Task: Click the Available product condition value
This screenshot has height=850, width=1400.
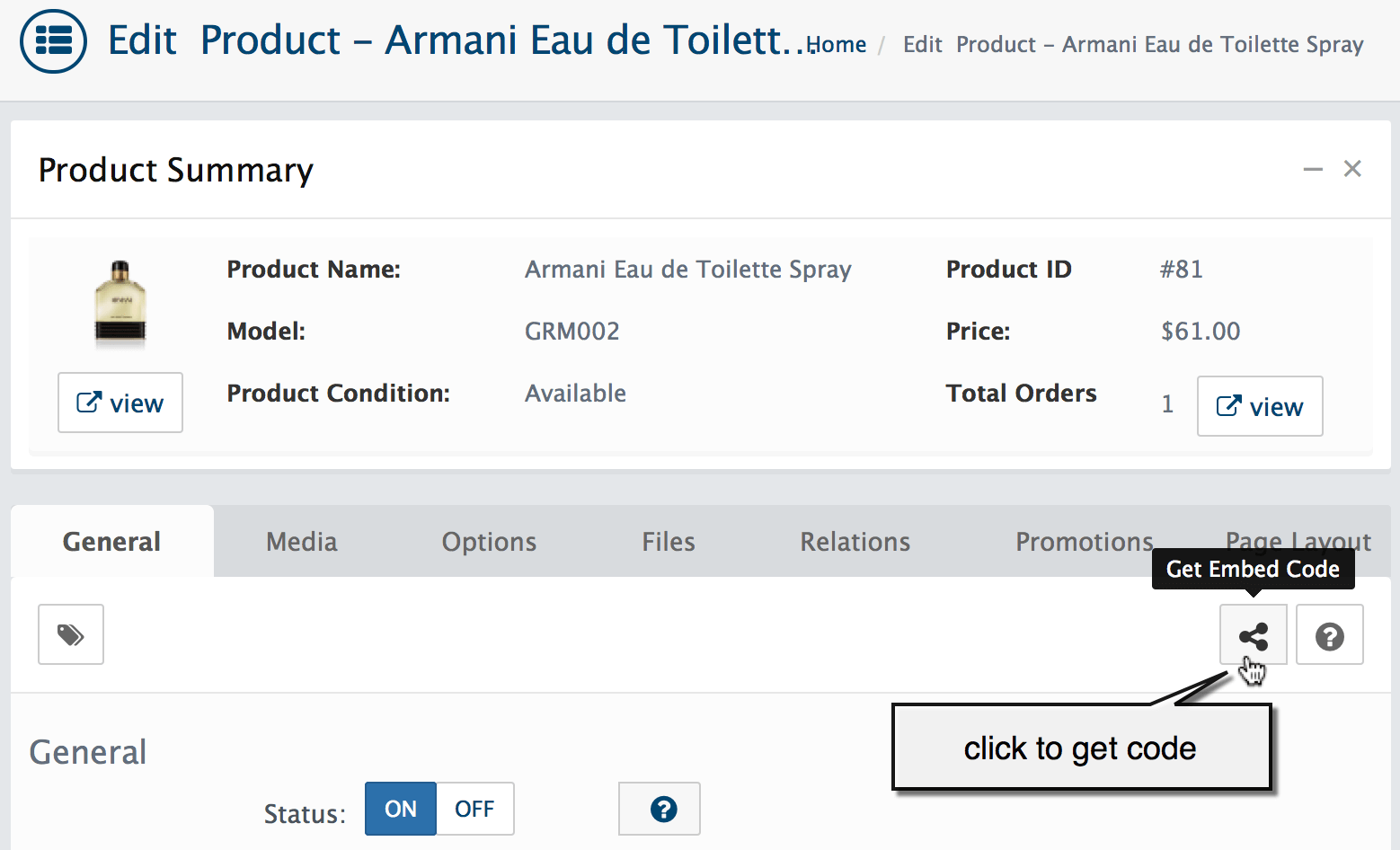Action: [x=576, y=393]
